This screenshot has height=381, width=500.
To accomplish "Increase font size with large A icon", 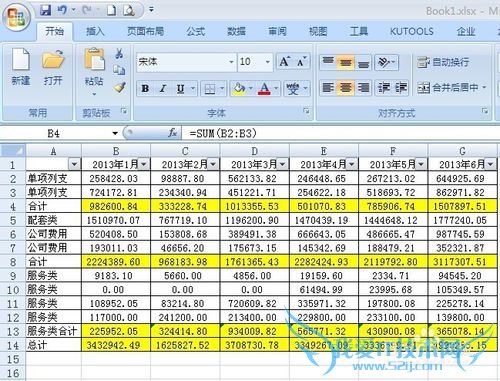I will click(x=285, y=62).
